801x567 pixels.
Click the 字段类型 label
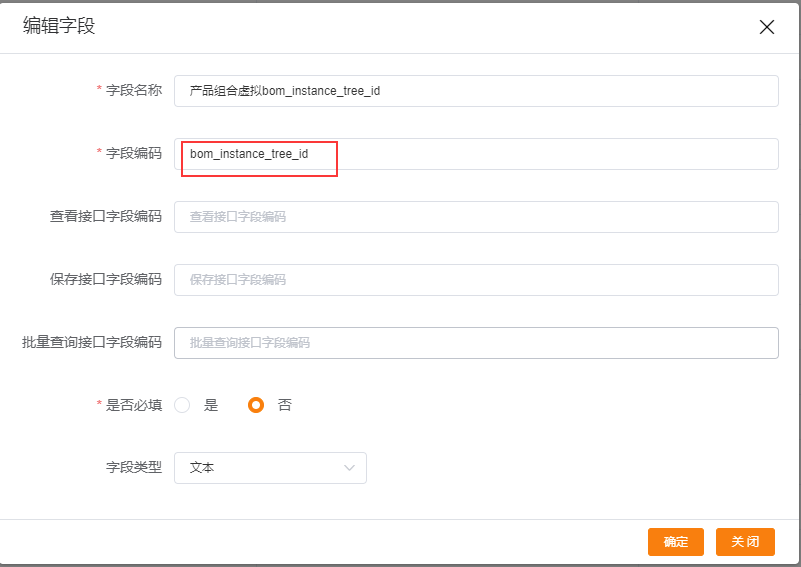[134, 467]
